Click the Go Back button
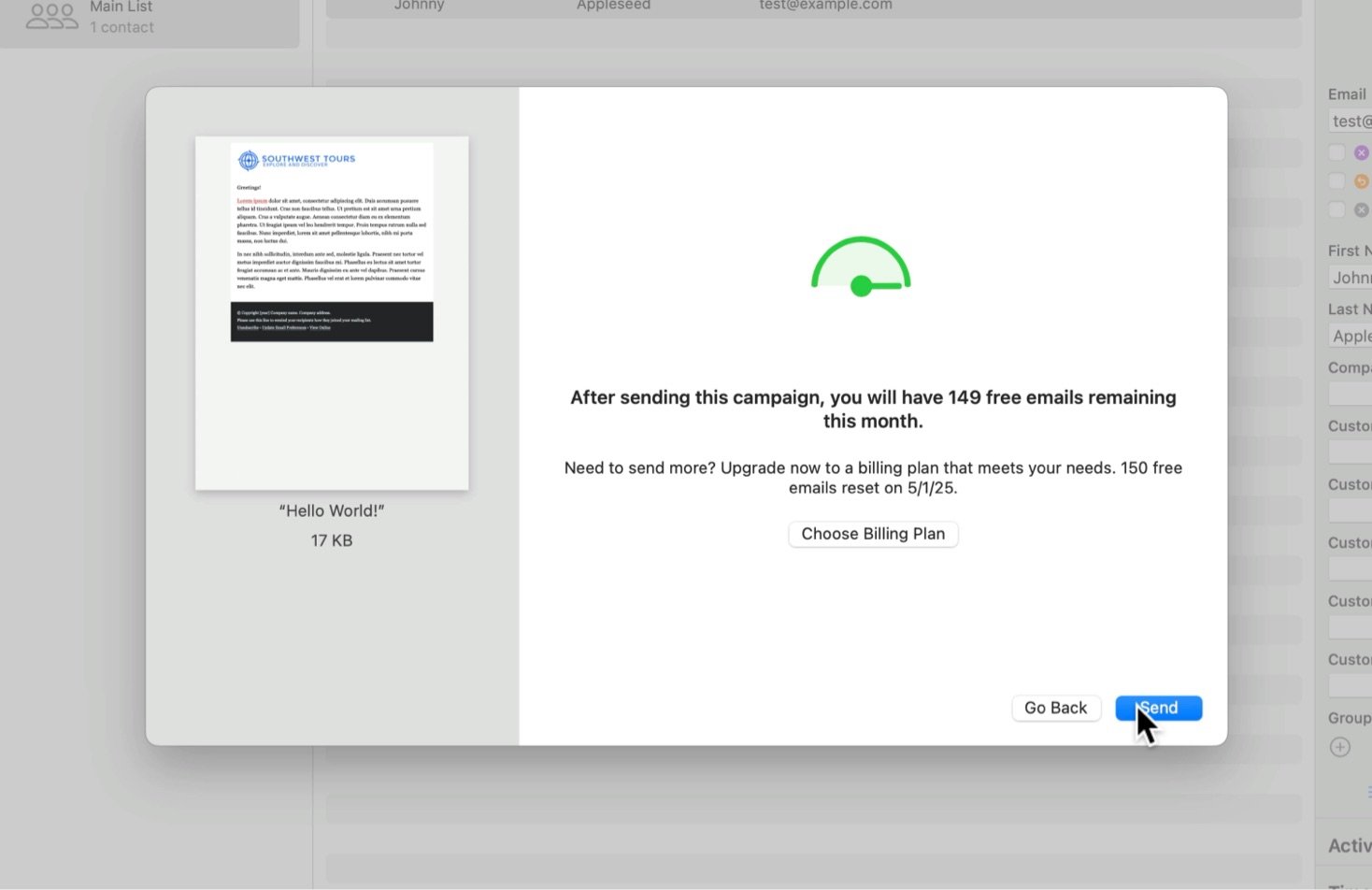1372x890 pixels. 1055,708
